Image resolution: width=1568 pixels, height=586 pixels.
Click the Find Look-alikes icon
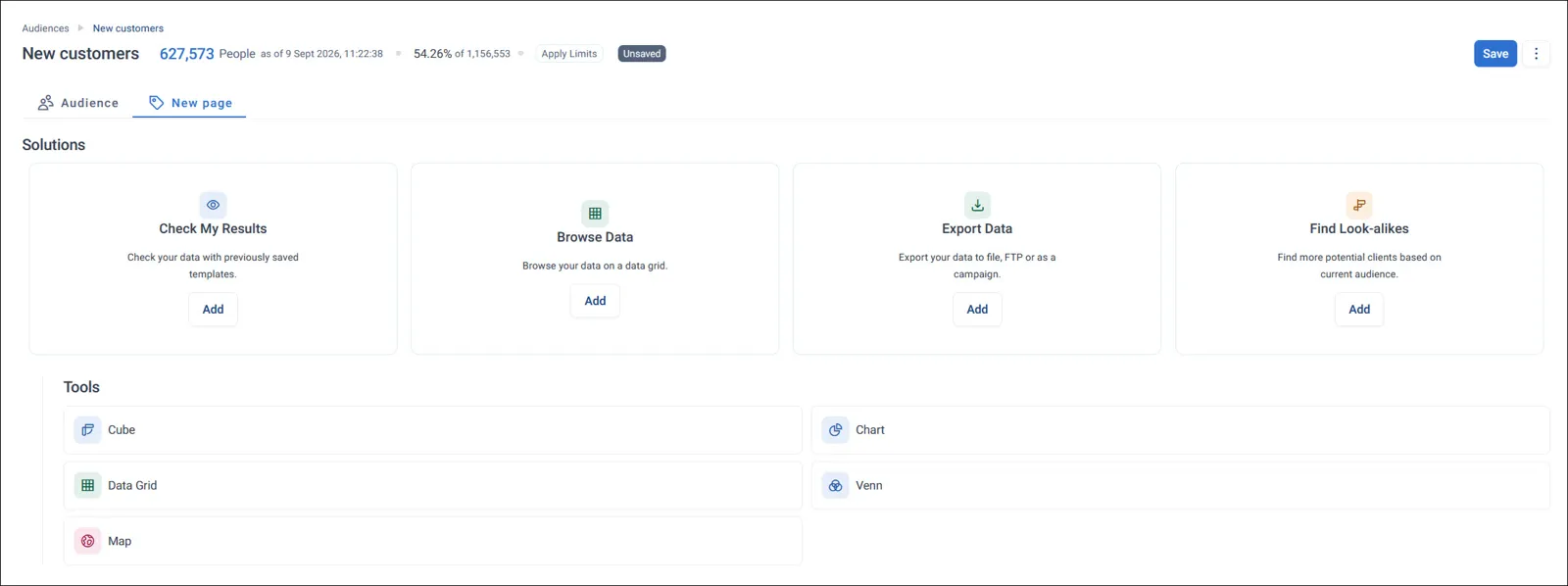pos(1359,205)
